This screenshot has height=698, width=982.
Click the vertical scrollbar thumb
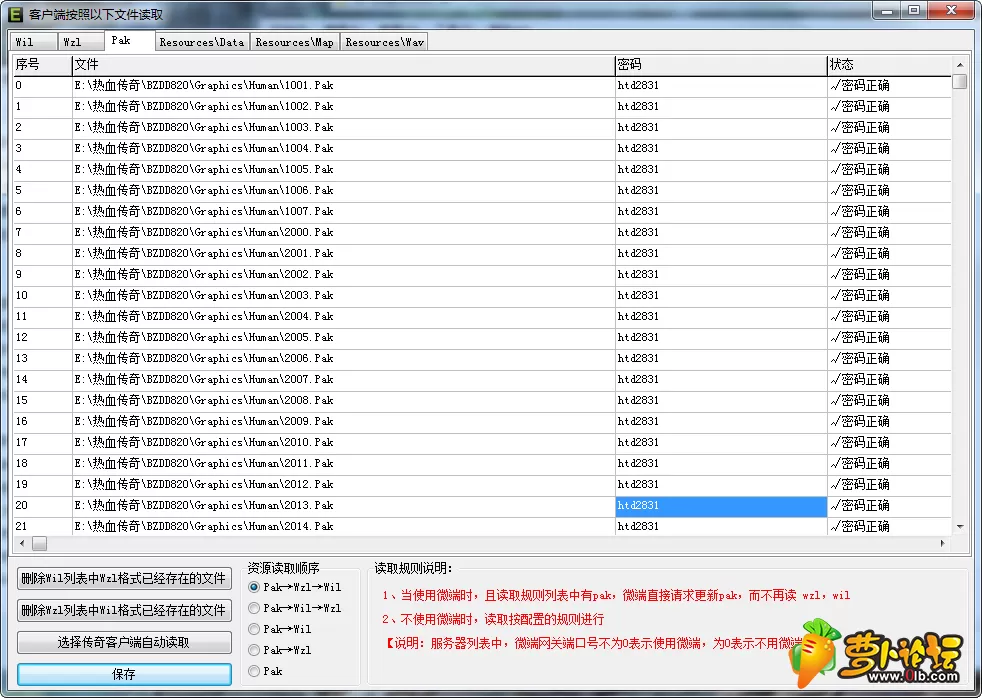[959, 81]
